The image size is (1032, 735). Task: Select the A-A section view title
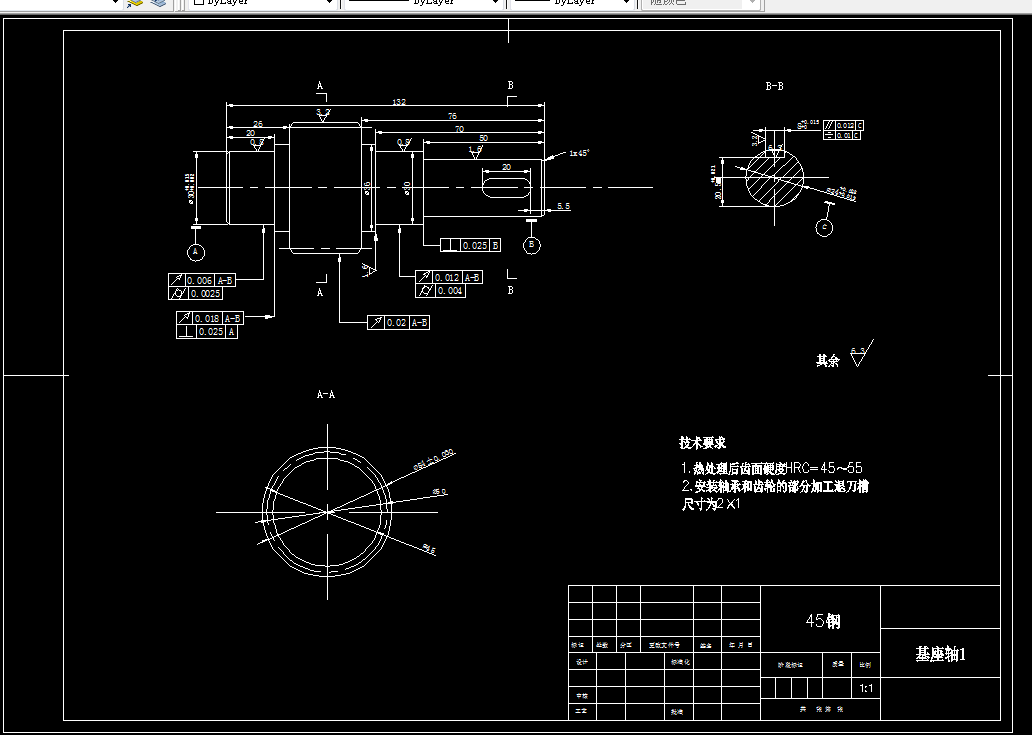326,394
